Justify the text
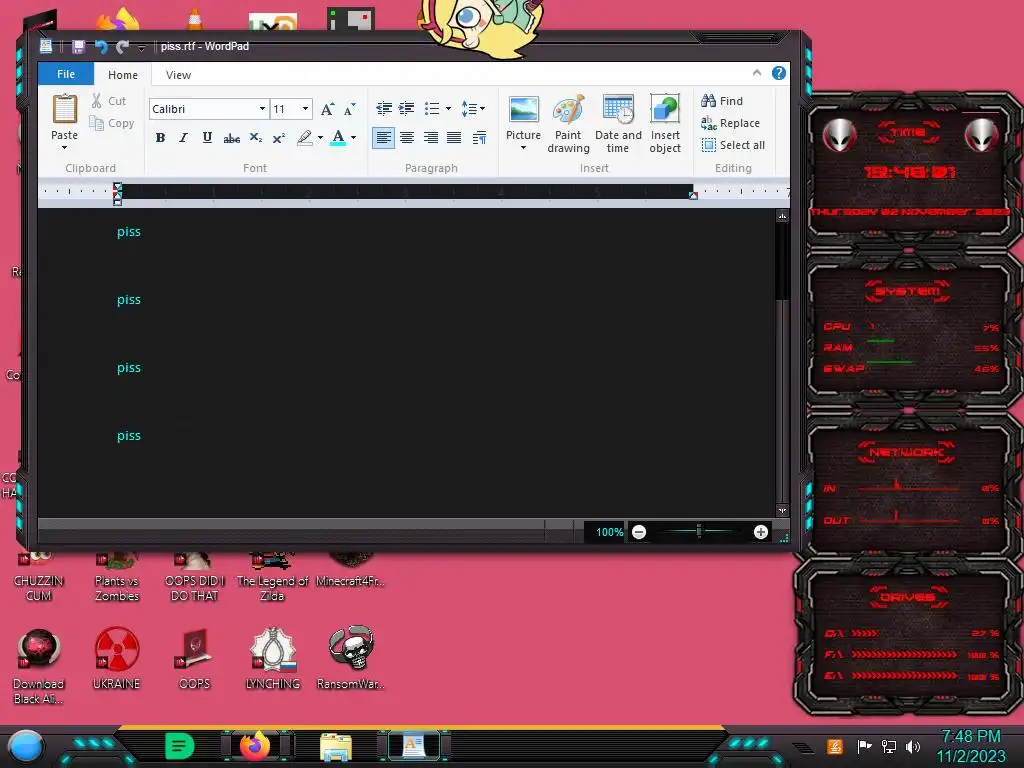 pyautogui.click(x=454, y=138)
